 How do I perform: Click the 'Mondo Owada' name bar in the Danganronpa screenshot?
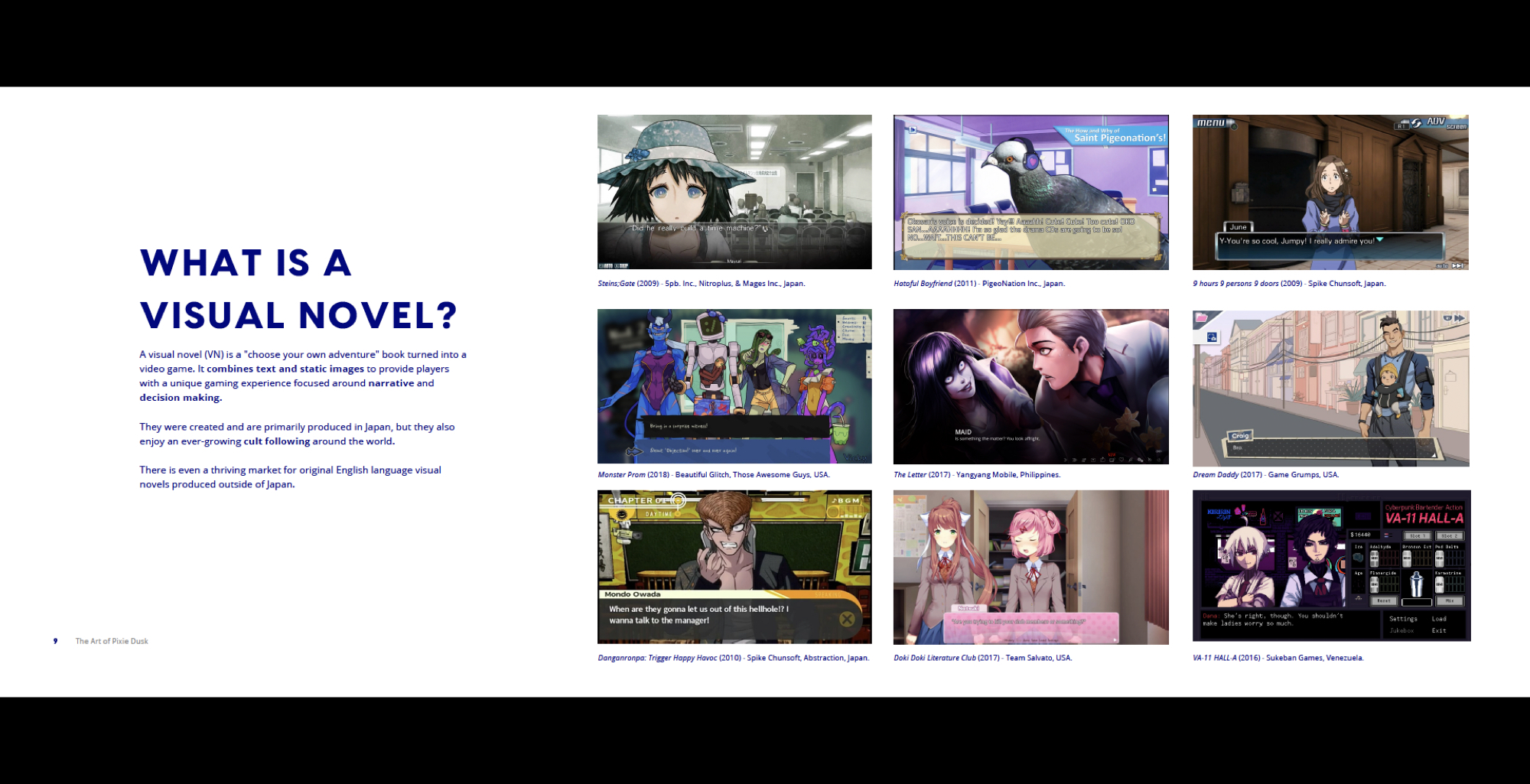[633, 594]
